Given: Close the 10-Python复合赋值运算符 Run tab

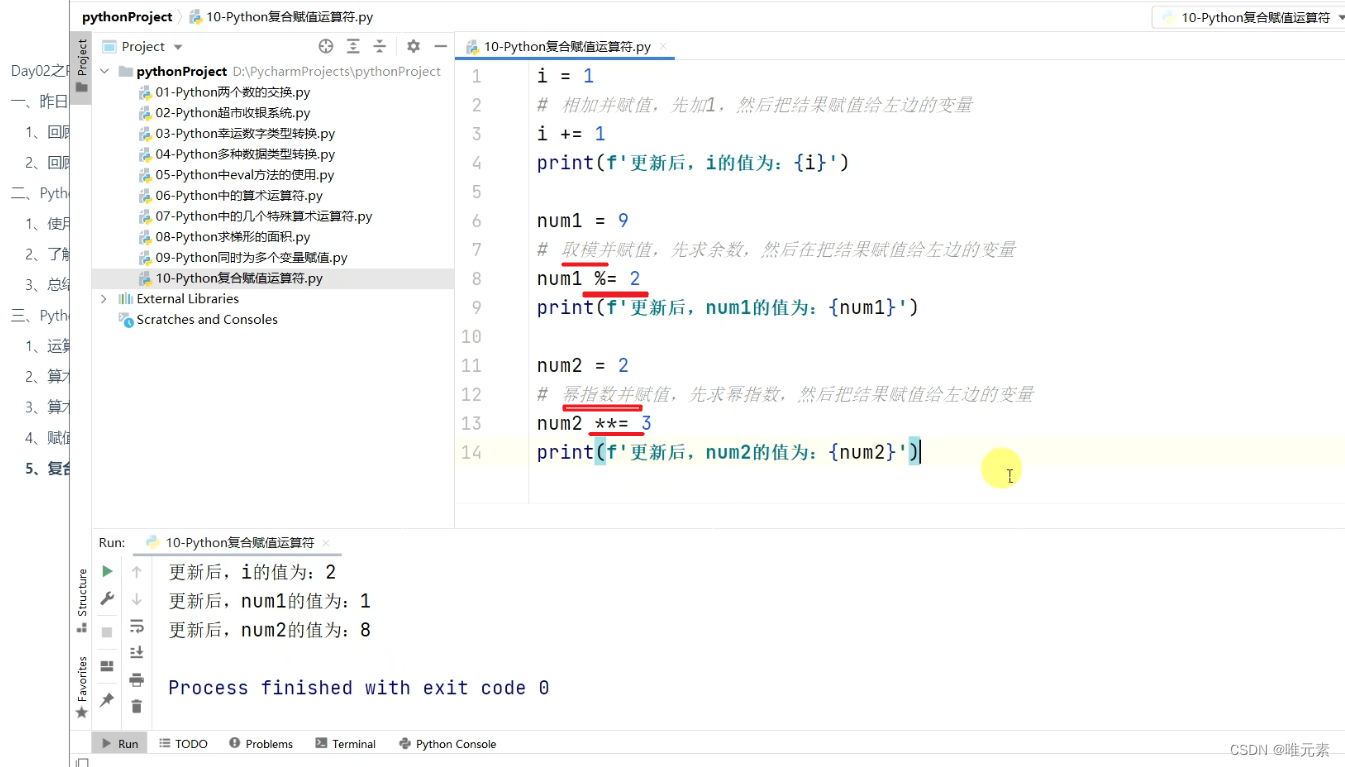Looking at the screenshot, I should click(x=326, y=543).
